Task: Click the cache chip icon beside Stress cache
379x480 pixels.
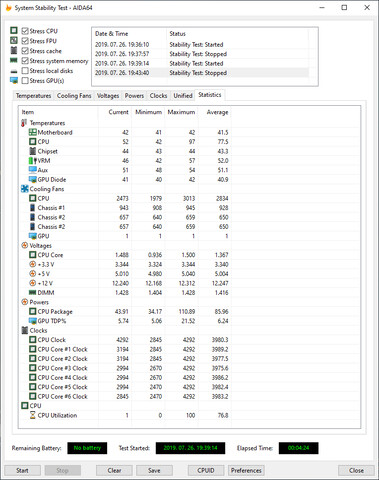Action: point(14,51)
